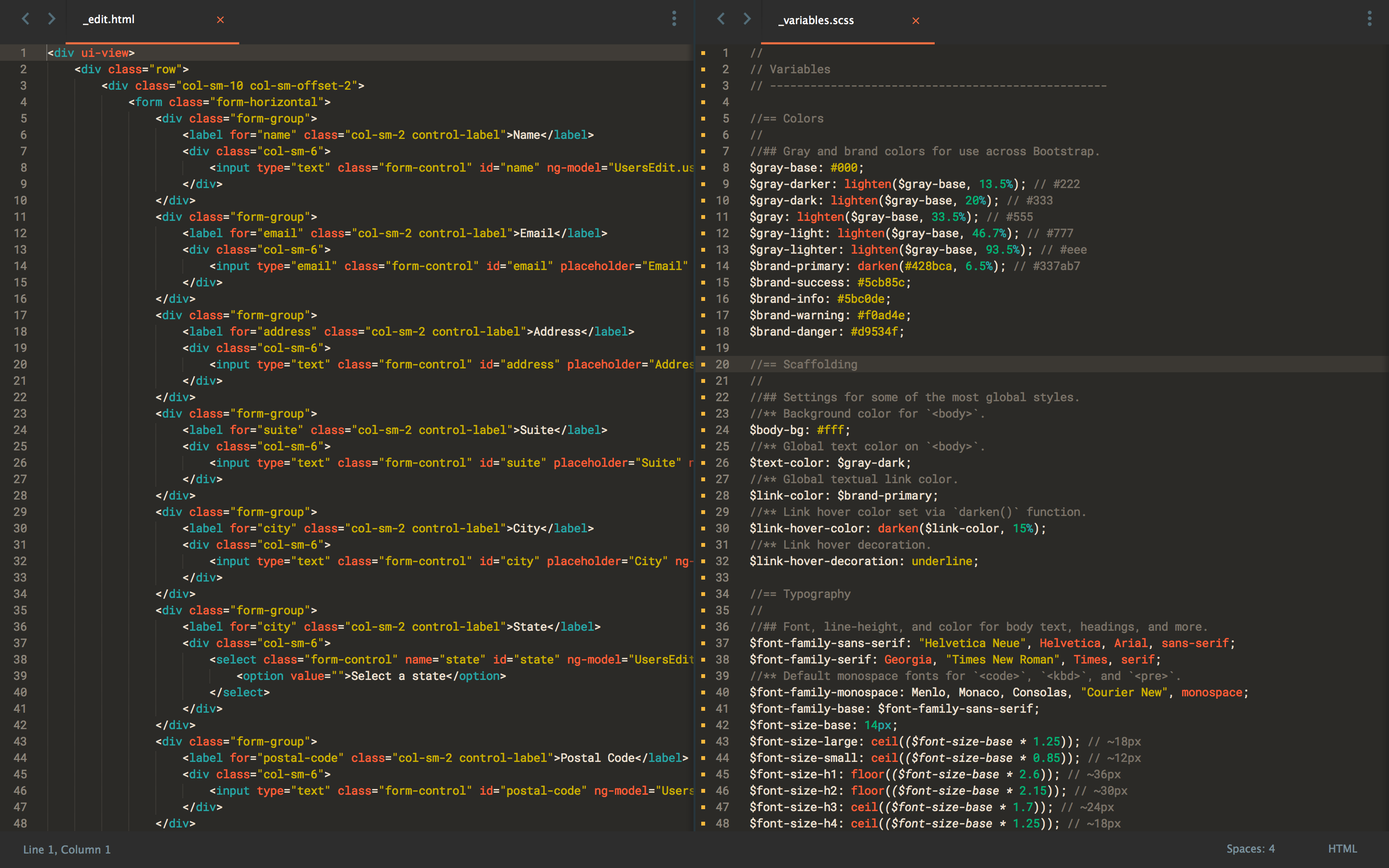Click gutter marker beside scss line 24
1389x868 pixels.
[703, 430]
